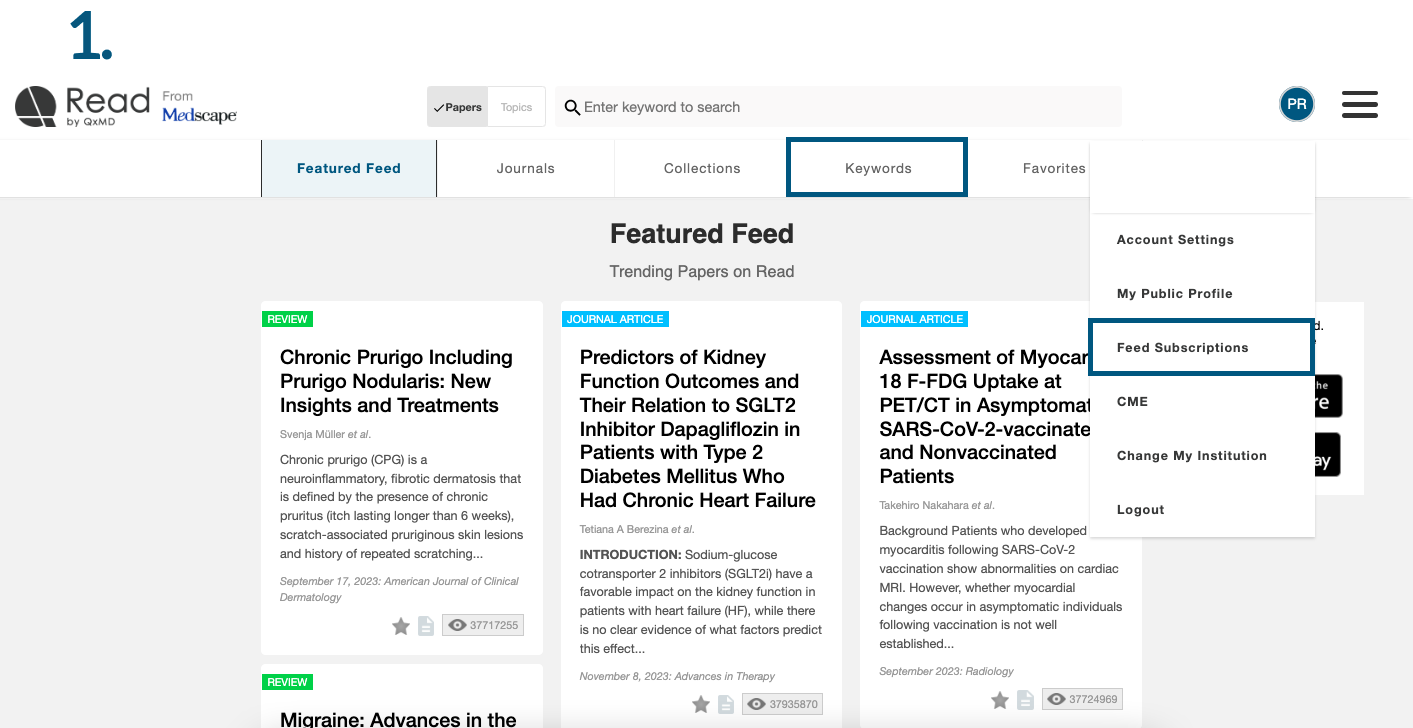Favorite the Chronic Prurigo paper star
The height and width of the screenshot is (728, 1413).
tap(401, 626)
